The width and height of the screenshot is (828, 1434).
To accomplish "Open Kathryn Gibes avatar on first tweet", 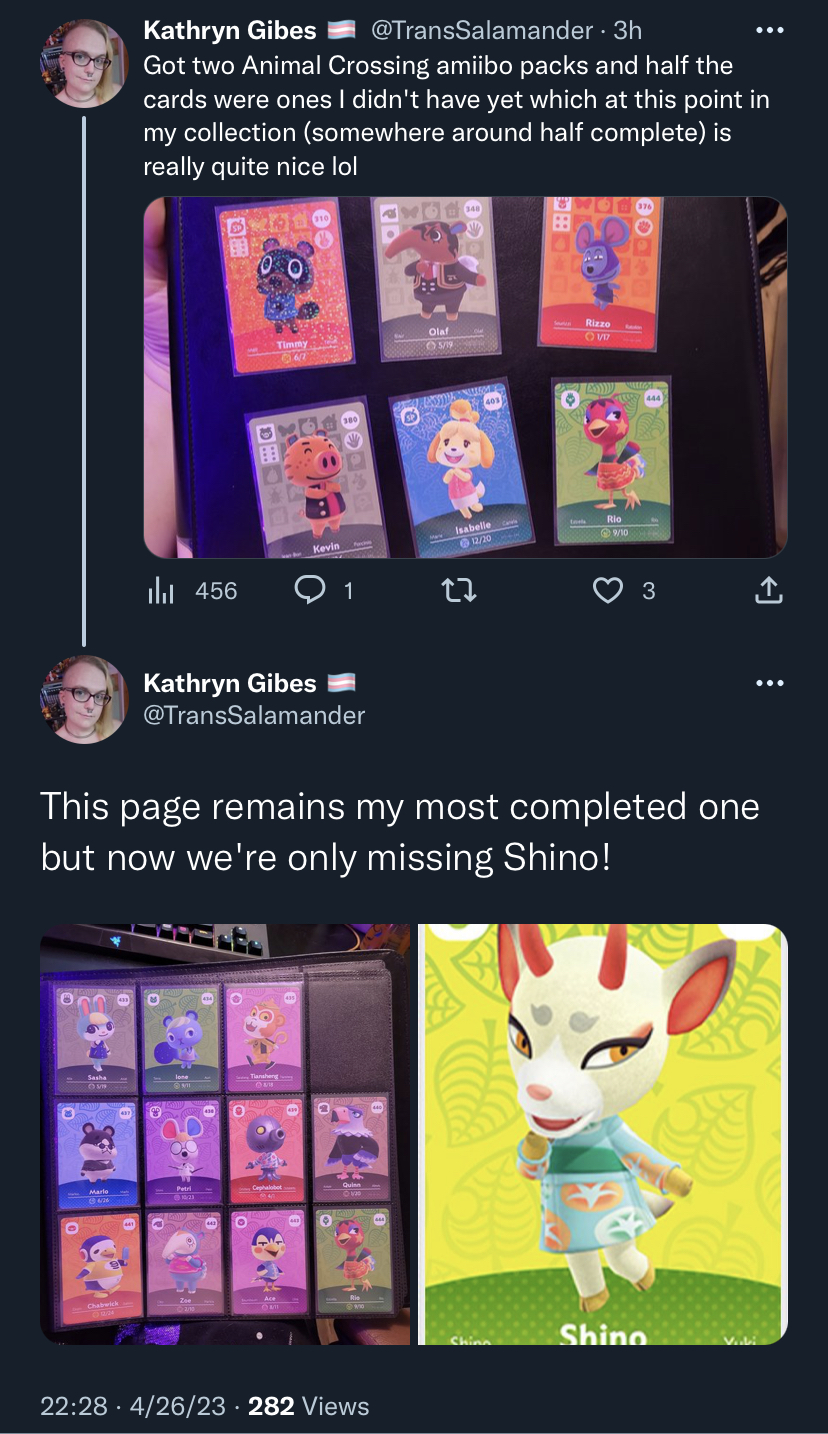I will click(x=84, y=63).
